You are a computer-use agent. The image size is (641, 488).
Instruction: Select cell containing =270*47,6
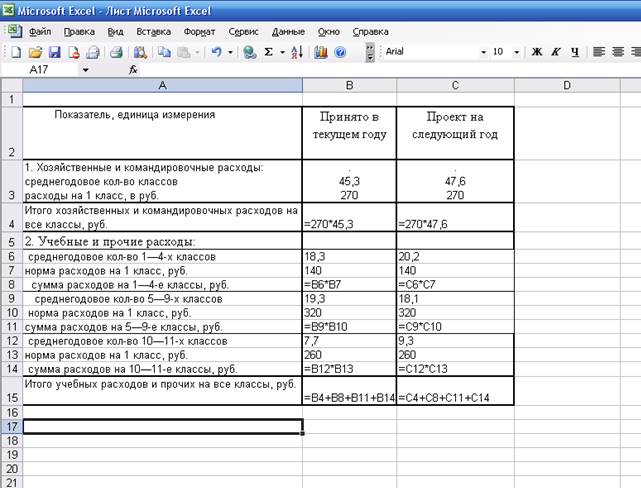[455, 217]
